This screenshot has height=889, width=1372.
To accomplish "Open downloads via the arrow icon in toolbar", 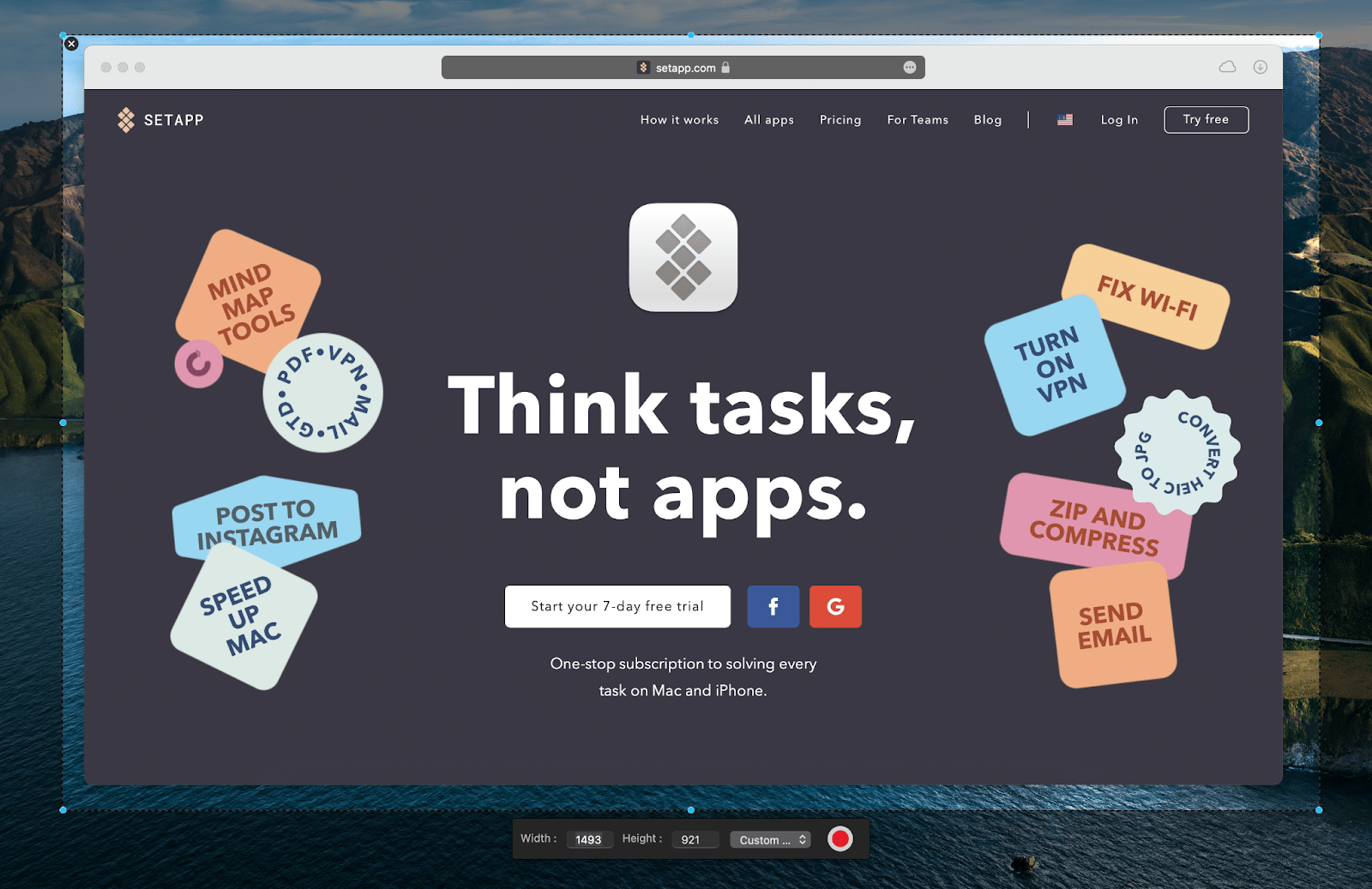I will pos(1259,66).
